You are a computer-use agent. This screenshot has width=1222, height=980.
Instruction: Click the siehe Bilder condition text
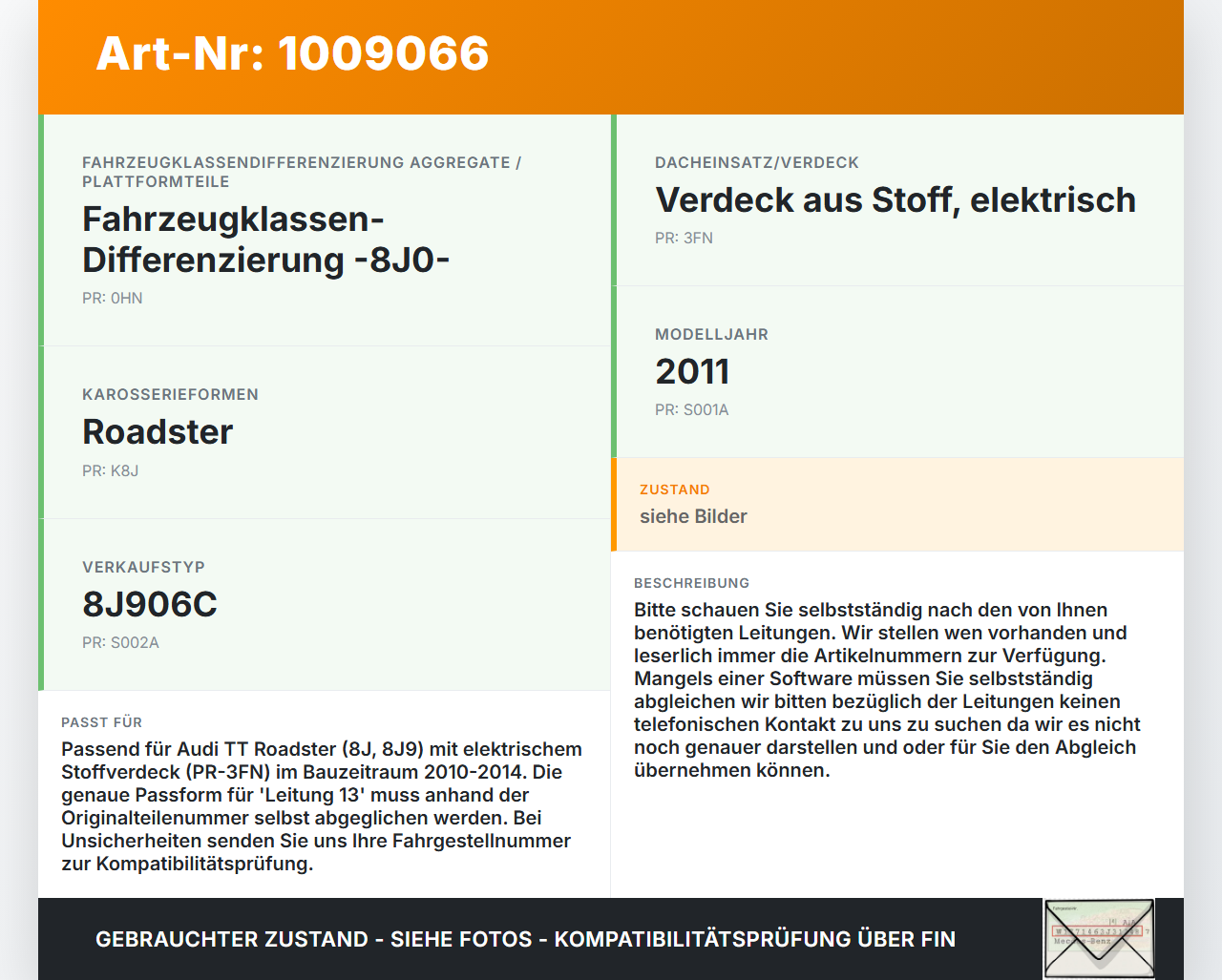(693, 516)
